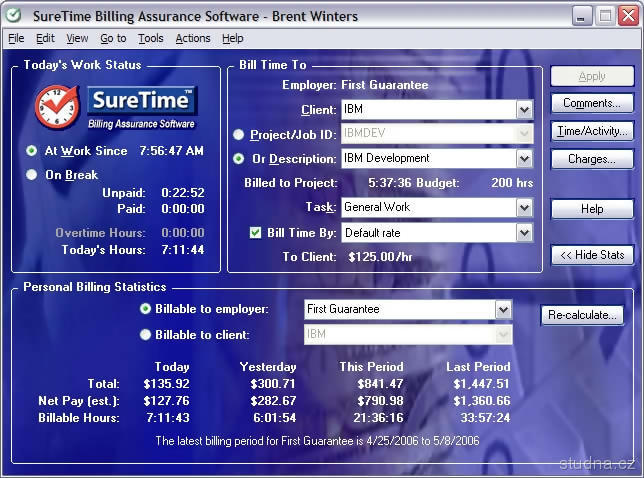This screenshot has height=478, width=644.
Task: Minimize the SureTime window
Action: pyautogui.click(x=582, y=16)
